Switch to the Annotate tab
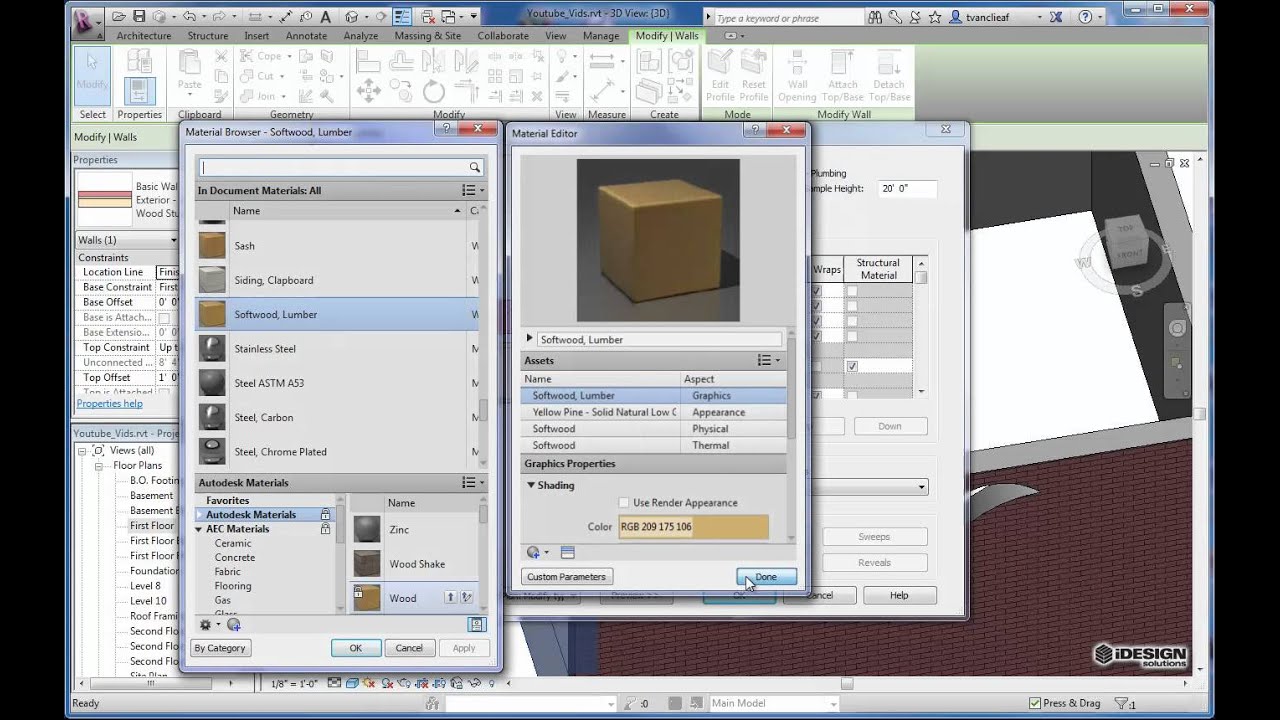The image size is (1280, 720). tap(306, 36)
